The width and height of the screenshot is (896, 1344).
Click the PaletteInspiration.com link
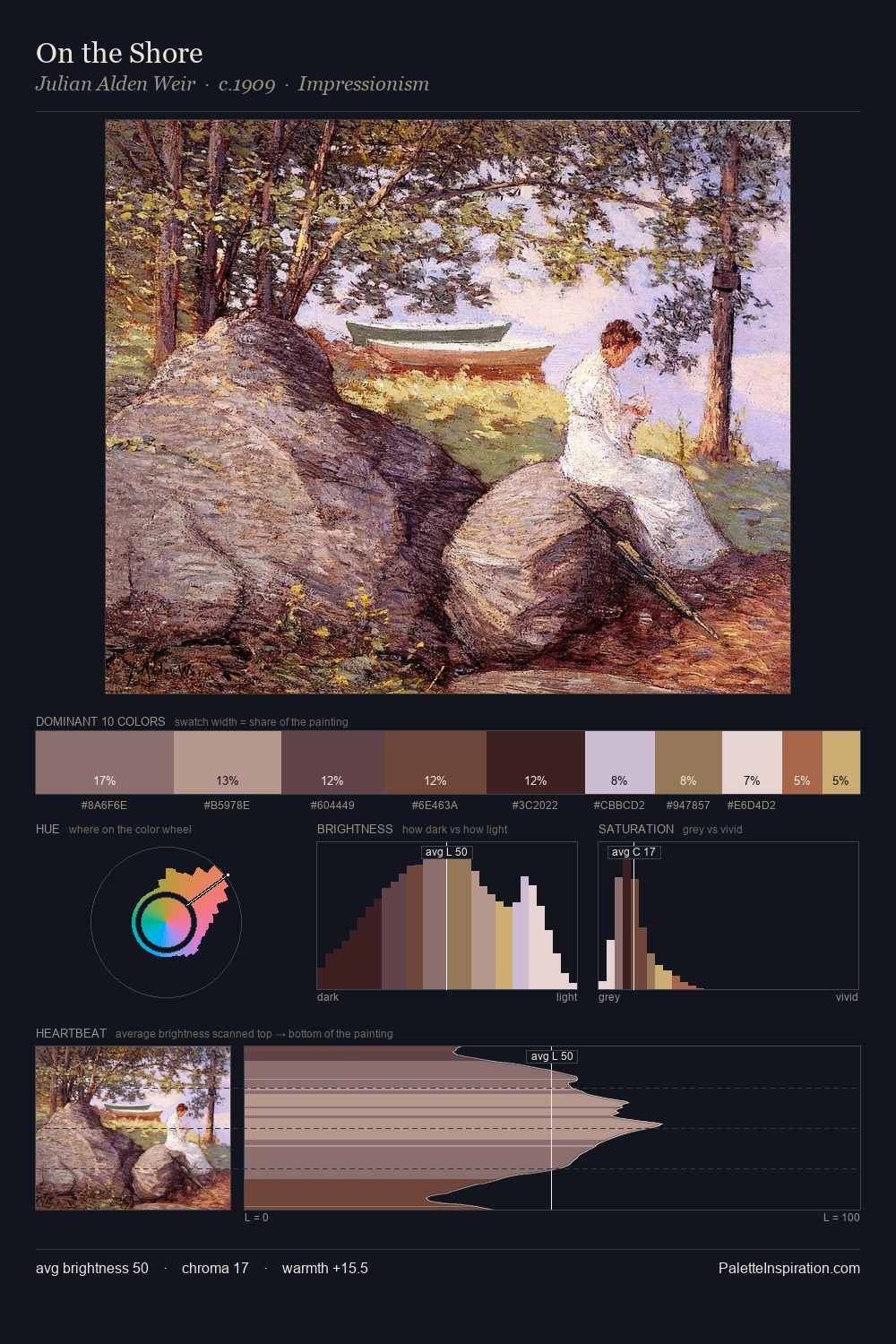pos(789,1268)
